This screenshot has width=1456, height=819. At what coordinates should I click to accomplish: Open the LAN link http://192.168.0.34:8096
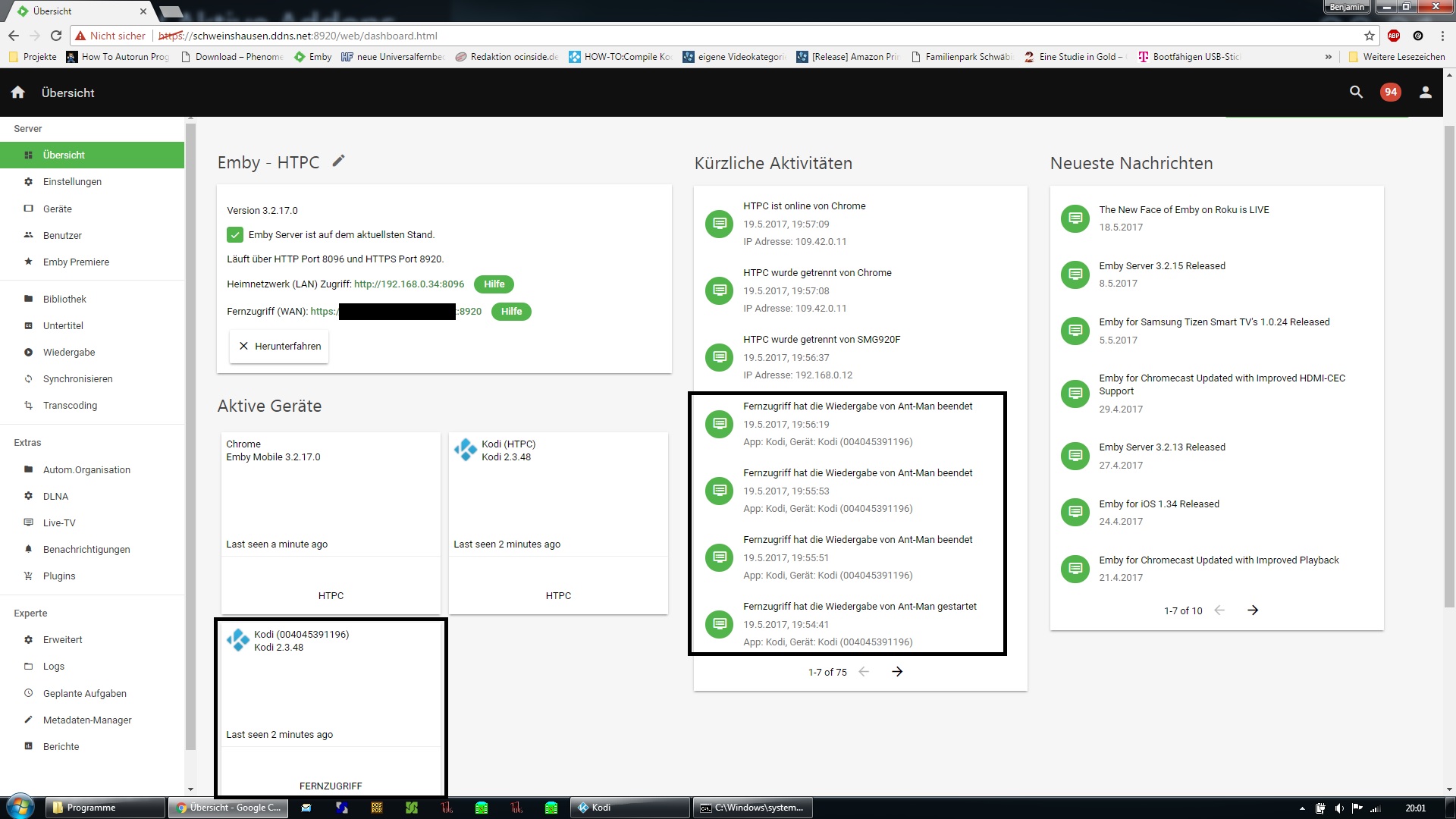tap(409, 284)
